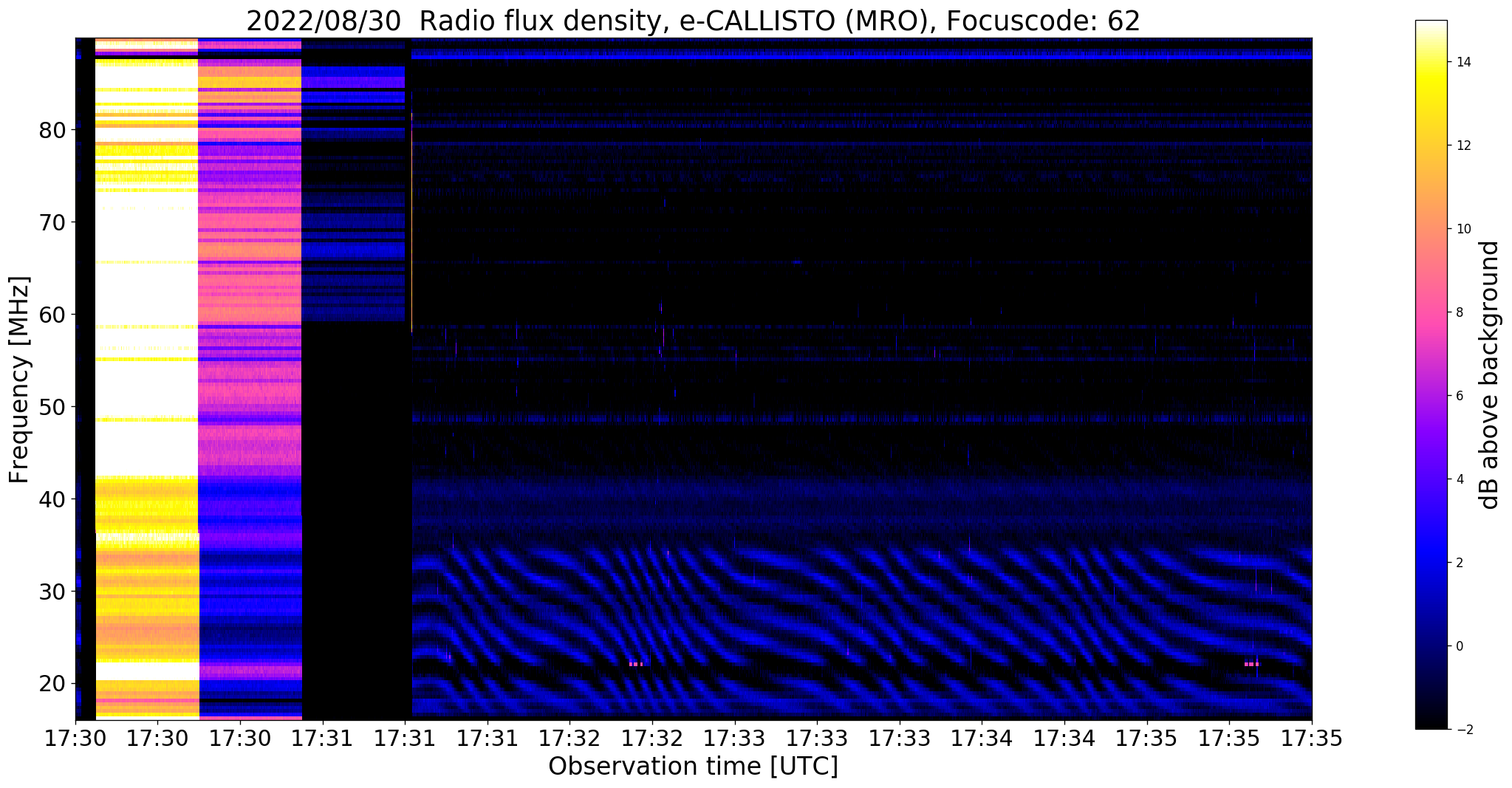Click the 70 tick label on frequency axis
The width and height of the screenshot is (1512, 788).
[53, 222]
